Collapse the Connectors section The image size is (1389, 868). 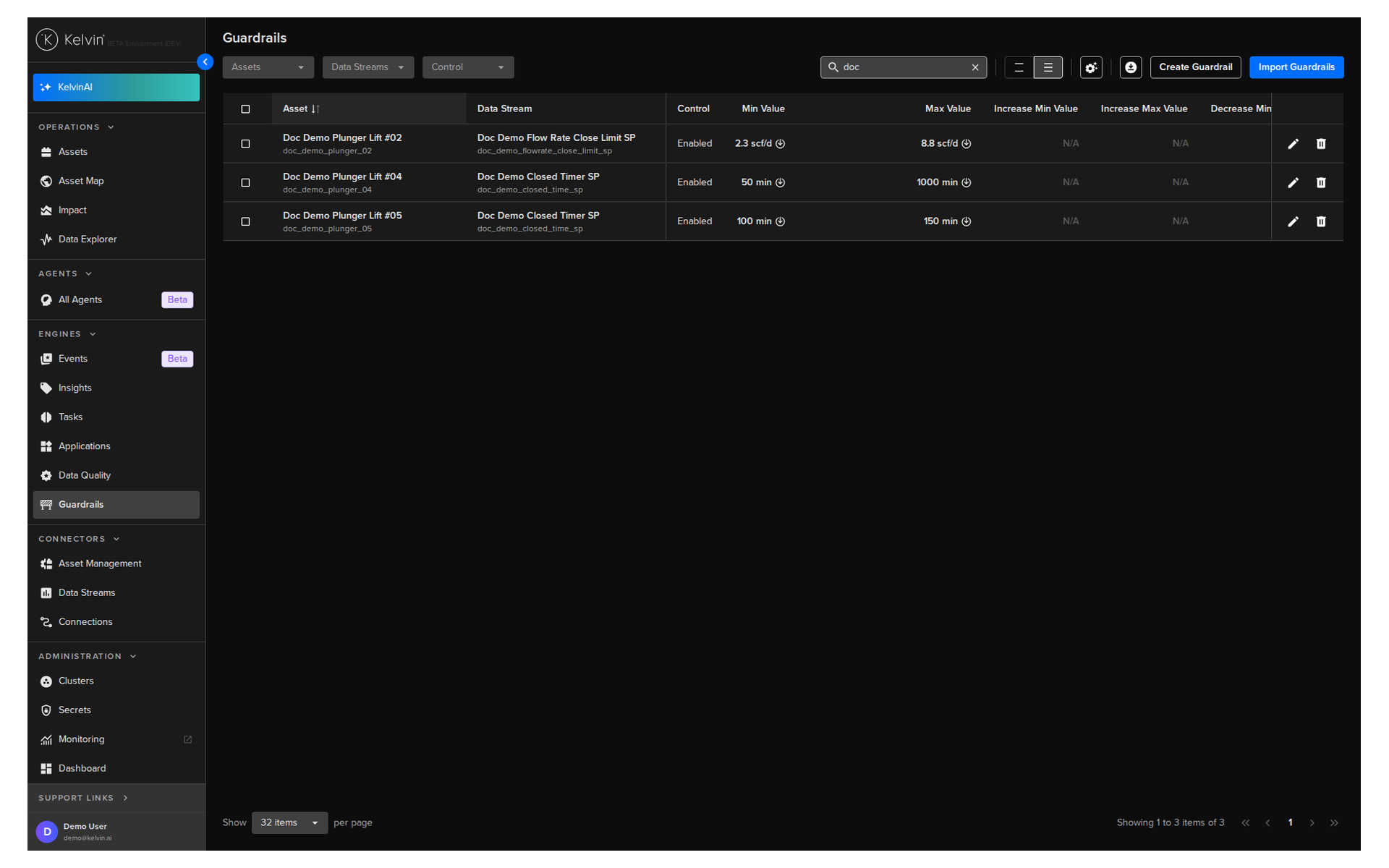(79, 540)
